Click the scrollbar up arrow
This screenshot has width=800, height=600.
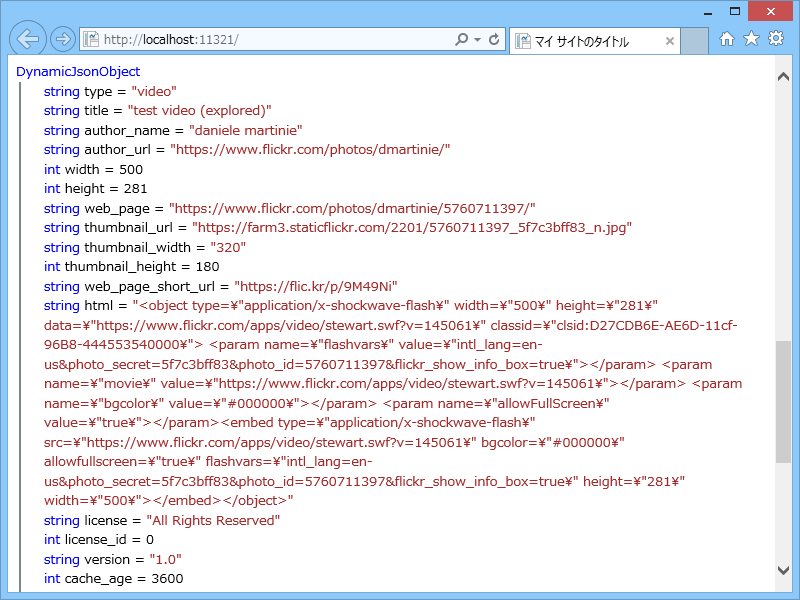coord(783,77)
